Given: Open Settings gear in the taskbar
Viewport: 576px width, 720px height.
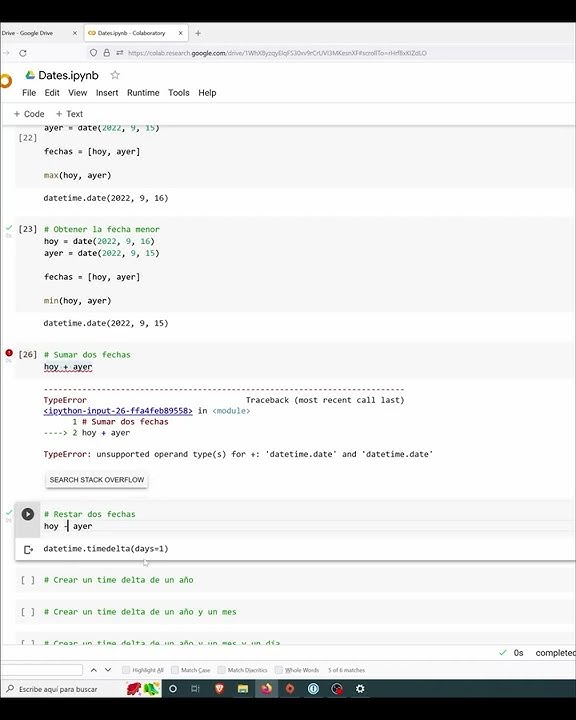Looking at the screenshot, I should [x=360, y=689].
